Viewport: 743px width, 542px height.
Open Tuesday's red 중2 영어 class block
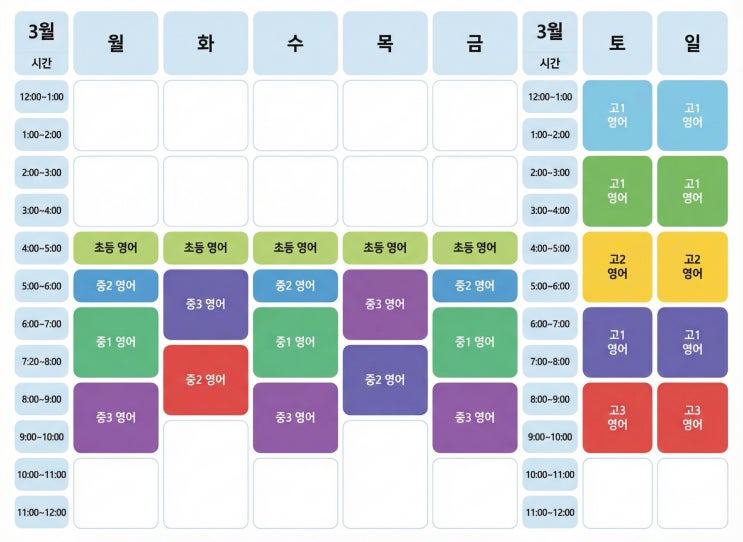(205, 380)
